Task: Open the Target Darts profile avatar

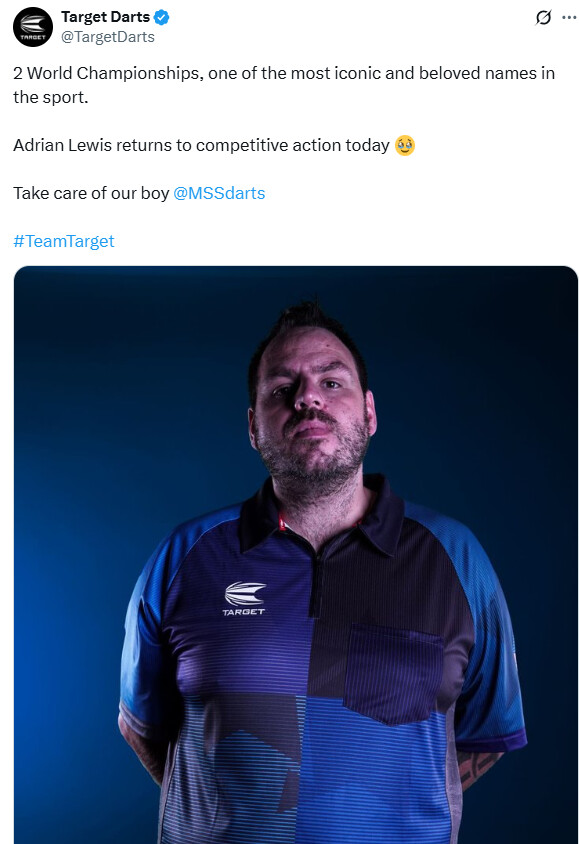Action: click(x=33, y=27)
